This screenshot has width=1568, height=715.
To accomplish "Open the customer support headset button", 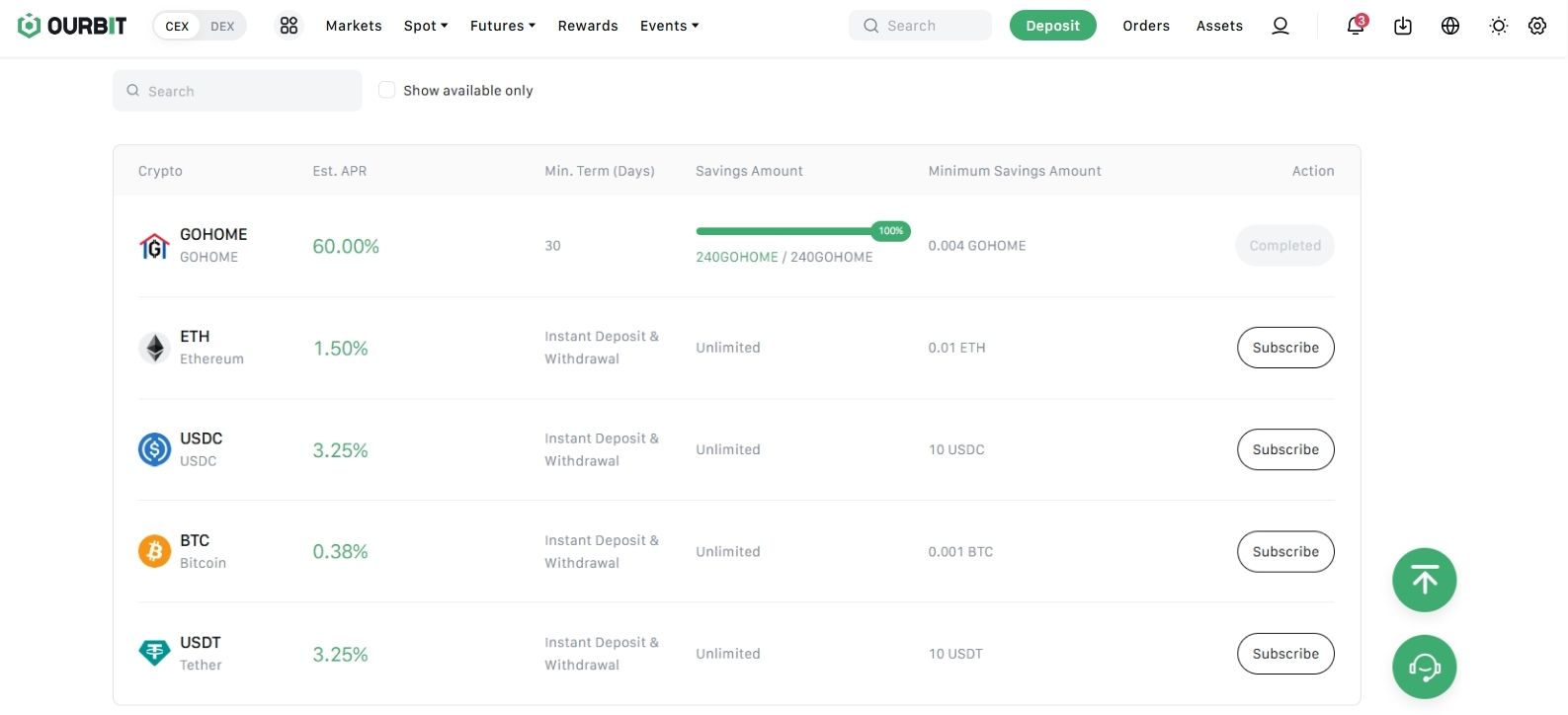I will [1425, 667].
